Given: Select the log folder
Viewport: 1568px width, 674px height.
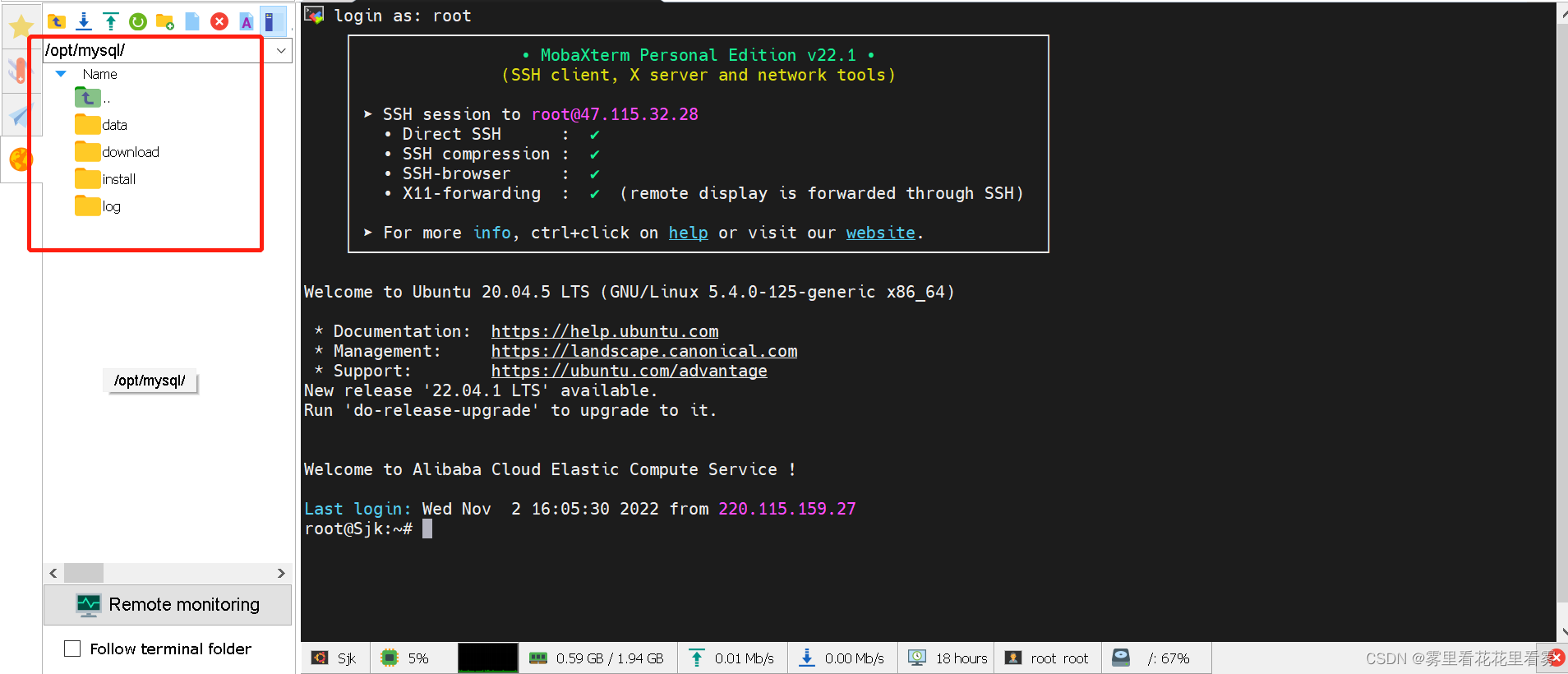Looking at the screenshot, I should 98,206.
